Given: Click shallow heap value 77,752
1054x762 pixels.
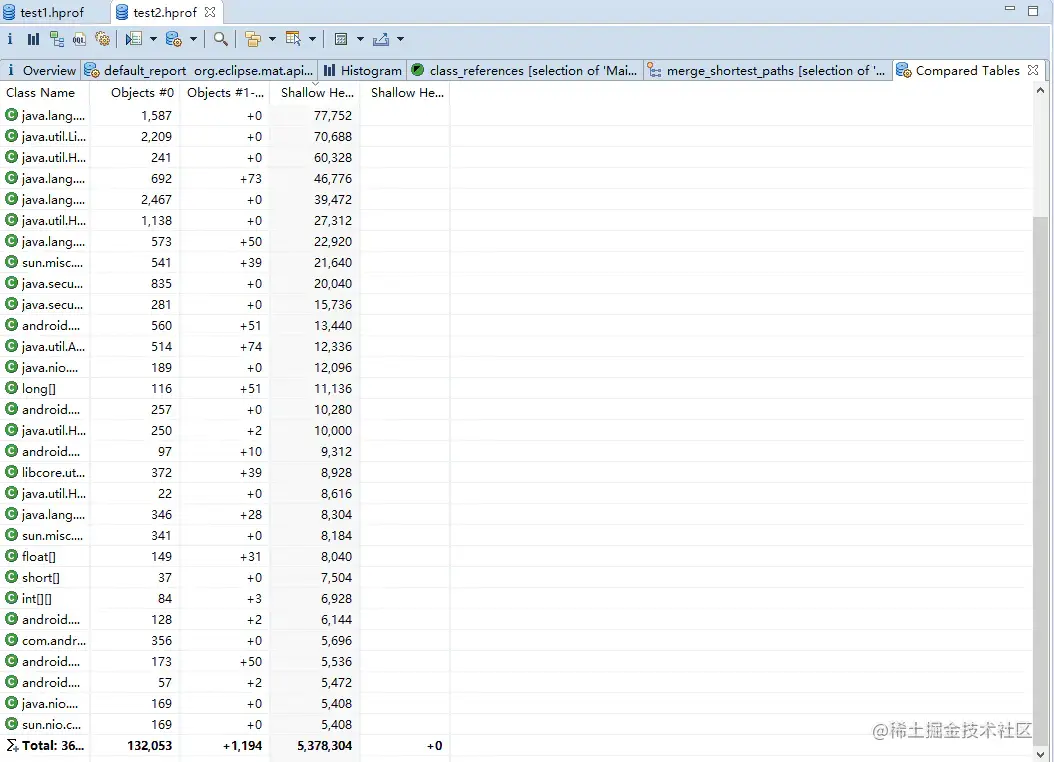Looking at the screenshot, I should tap(333, 116).
